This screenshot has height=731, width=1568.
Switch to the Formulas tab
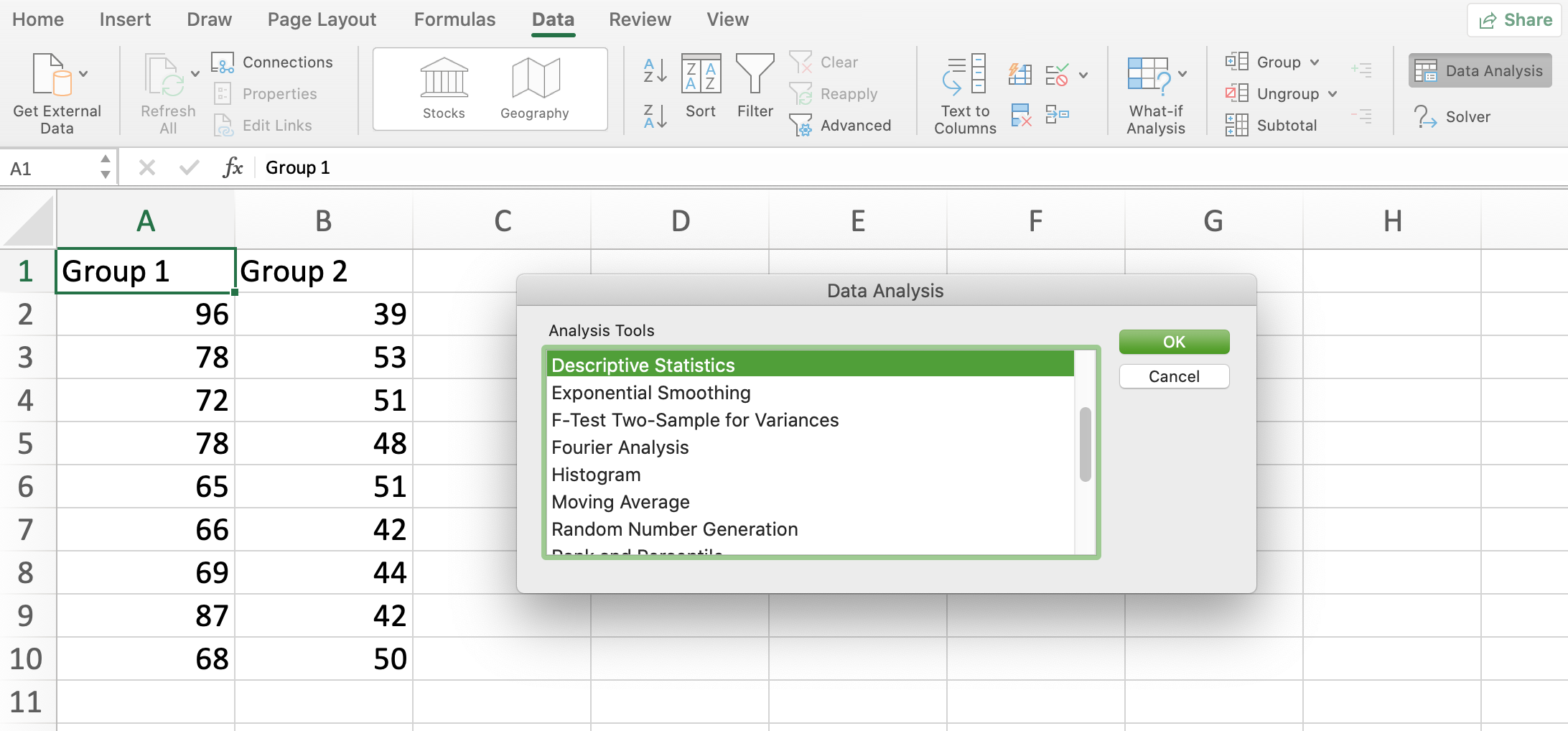(454, 19)
